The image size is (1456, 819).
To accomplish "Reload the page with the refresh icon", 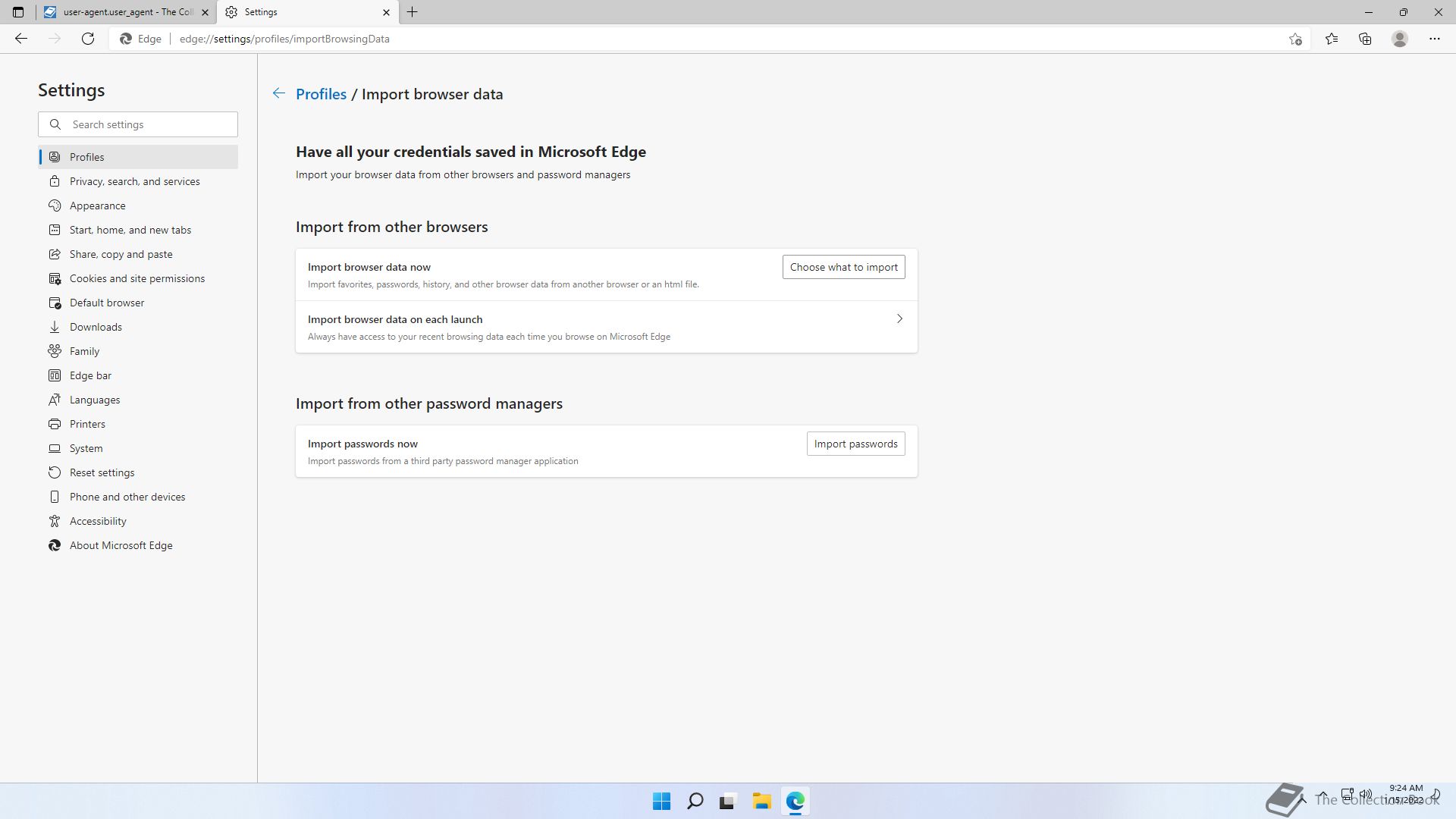I will [x=88, y=39].
